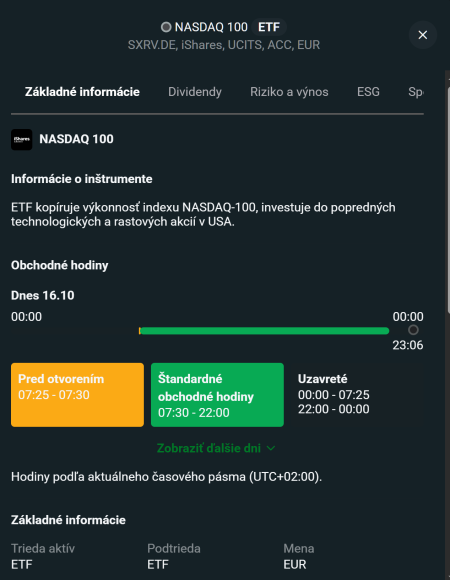Open the partially hidden Sp tab
450x580 pixels.
[x=416, y=92]
